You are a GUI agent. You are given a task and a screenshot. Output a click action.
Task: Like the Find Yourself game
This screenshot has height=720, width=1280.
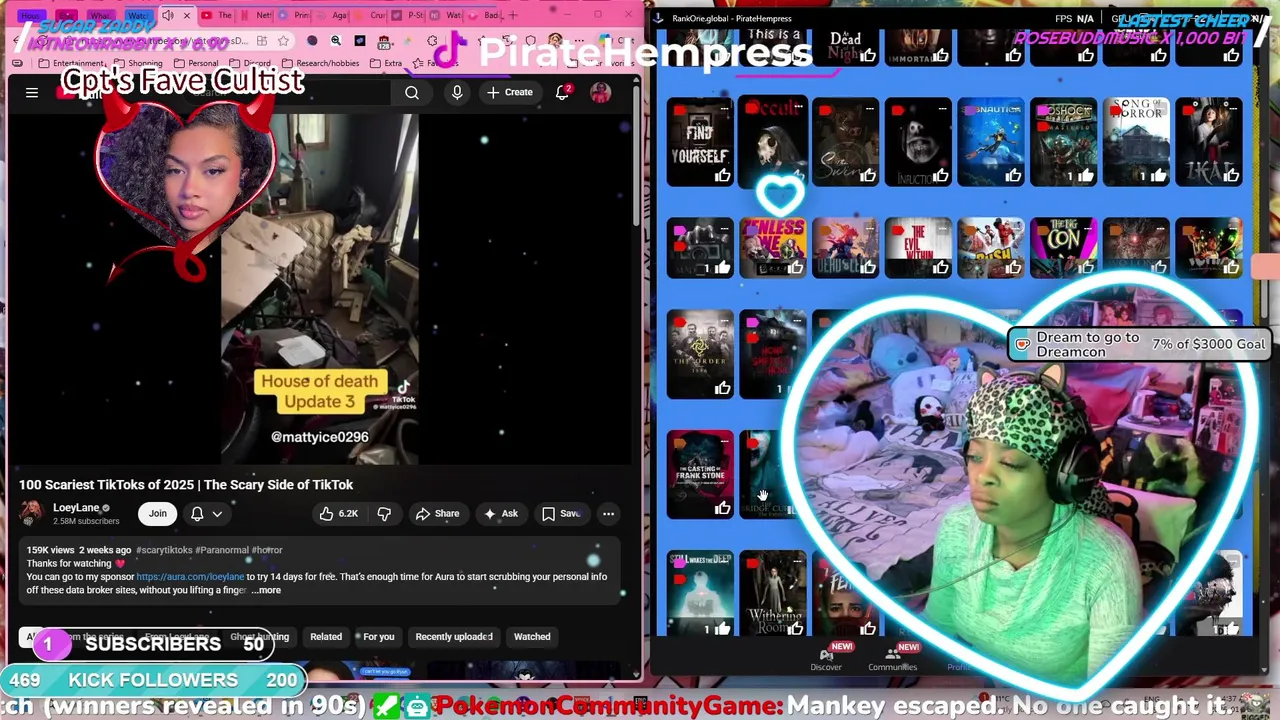722,176
